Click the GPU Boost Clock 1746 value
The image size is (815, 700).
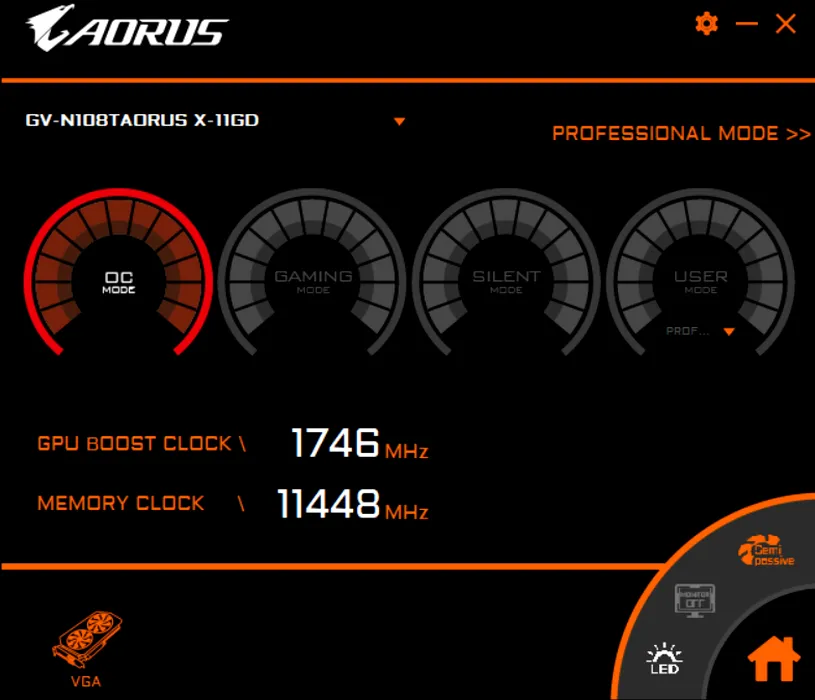pyautogui.click(x=335, y=443)
